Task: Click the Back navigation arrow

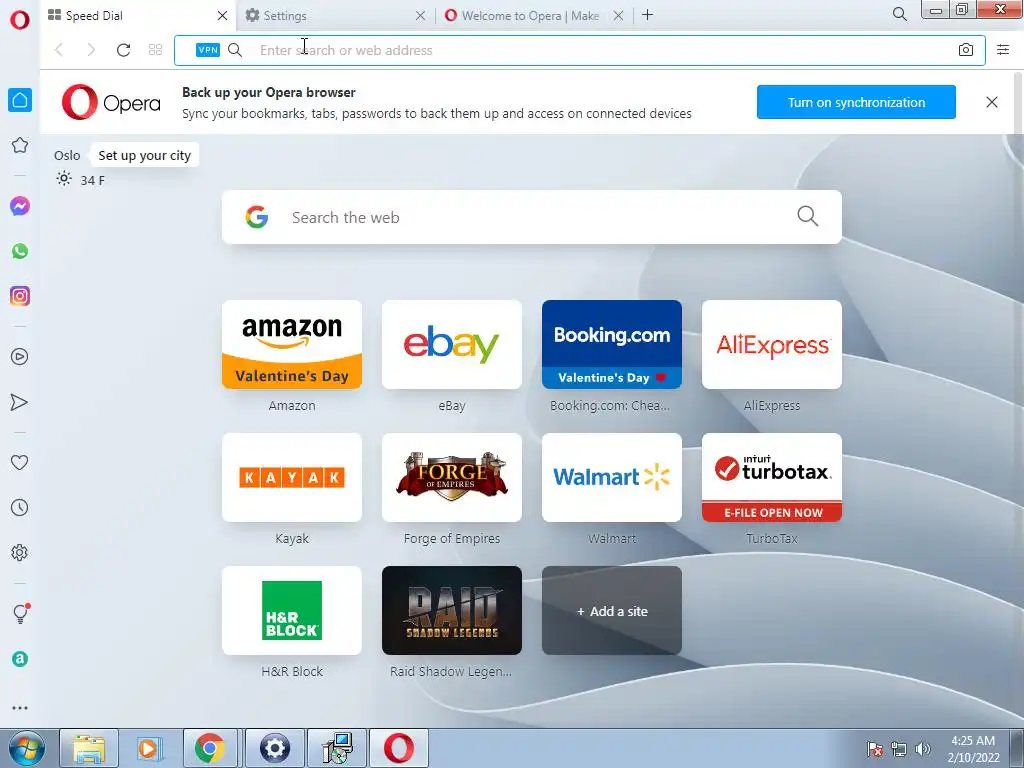Action: [x=59, y=50]
